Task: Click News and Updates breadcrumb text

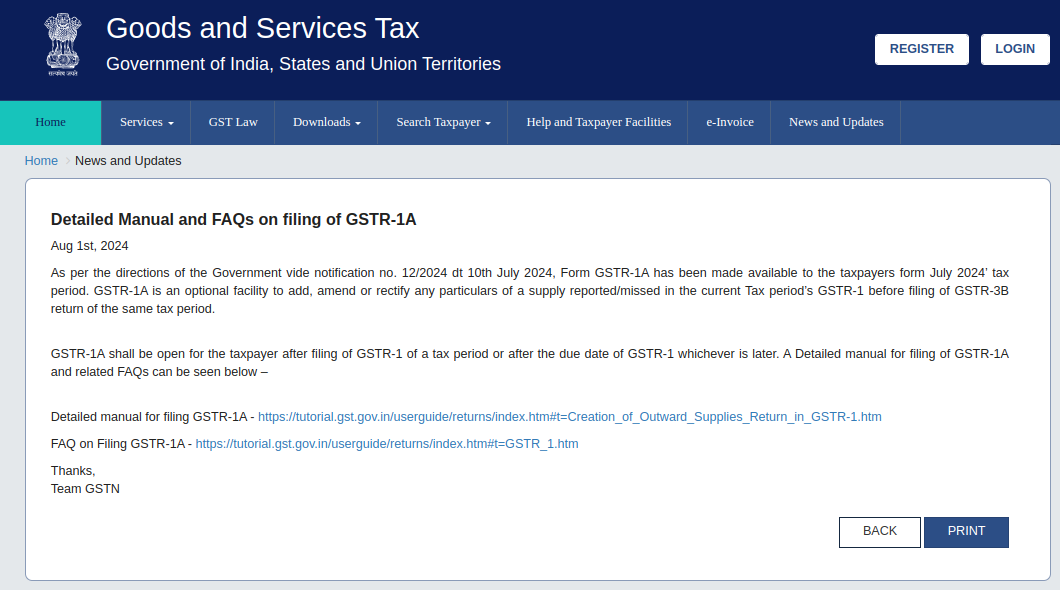Action: coord(128,161)
